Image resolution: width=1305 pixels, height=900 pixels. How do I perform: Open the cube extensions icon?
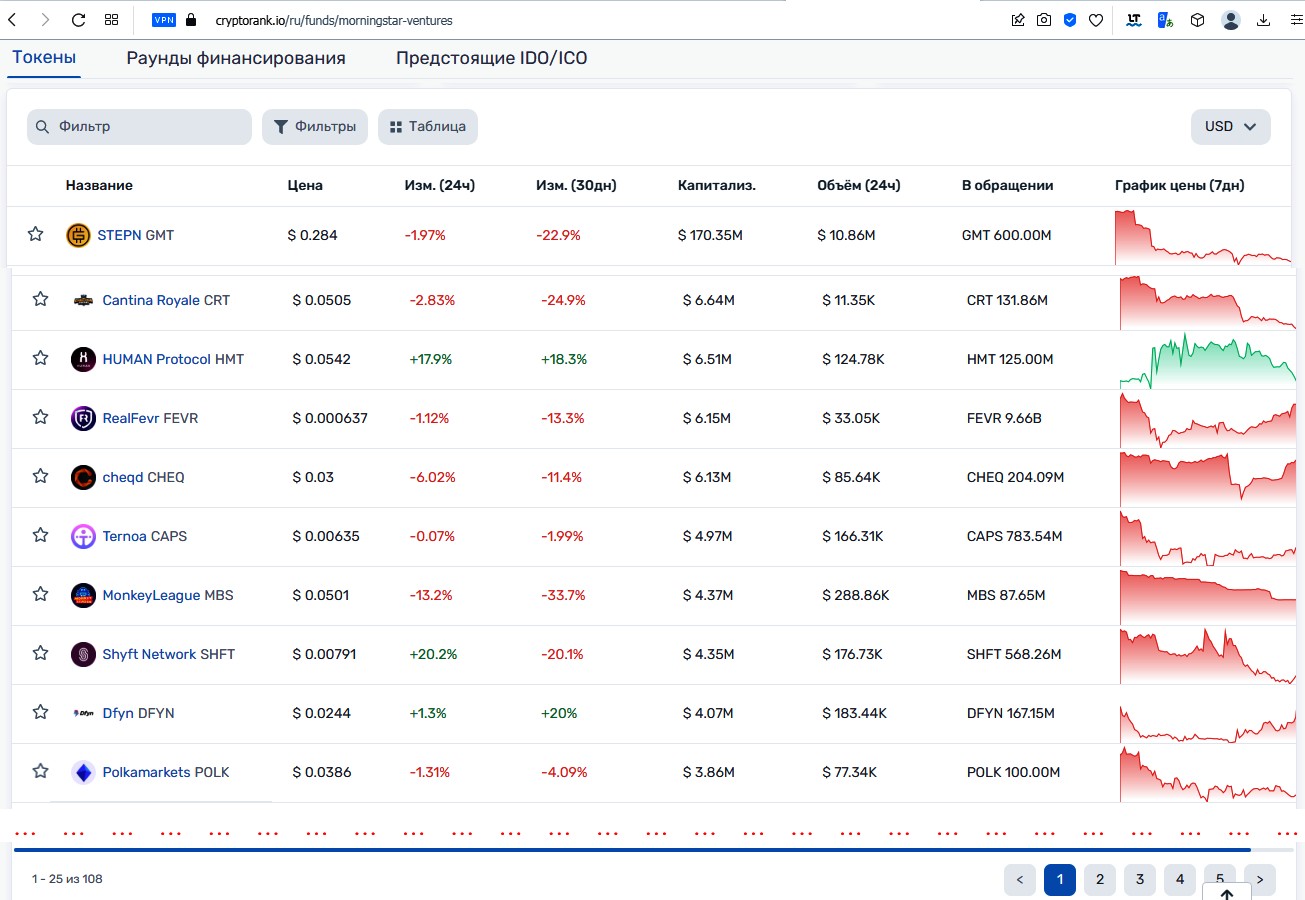(x=1197, y=19)
